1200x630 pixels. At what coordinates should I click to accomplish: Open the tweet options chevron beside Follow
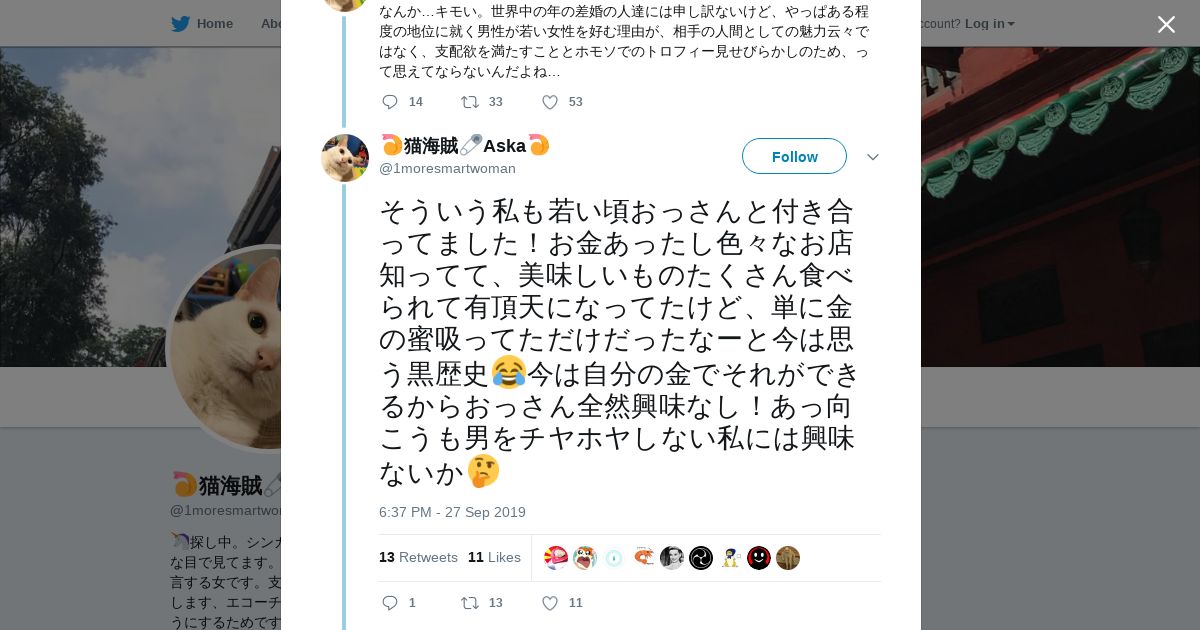(872, 157)
